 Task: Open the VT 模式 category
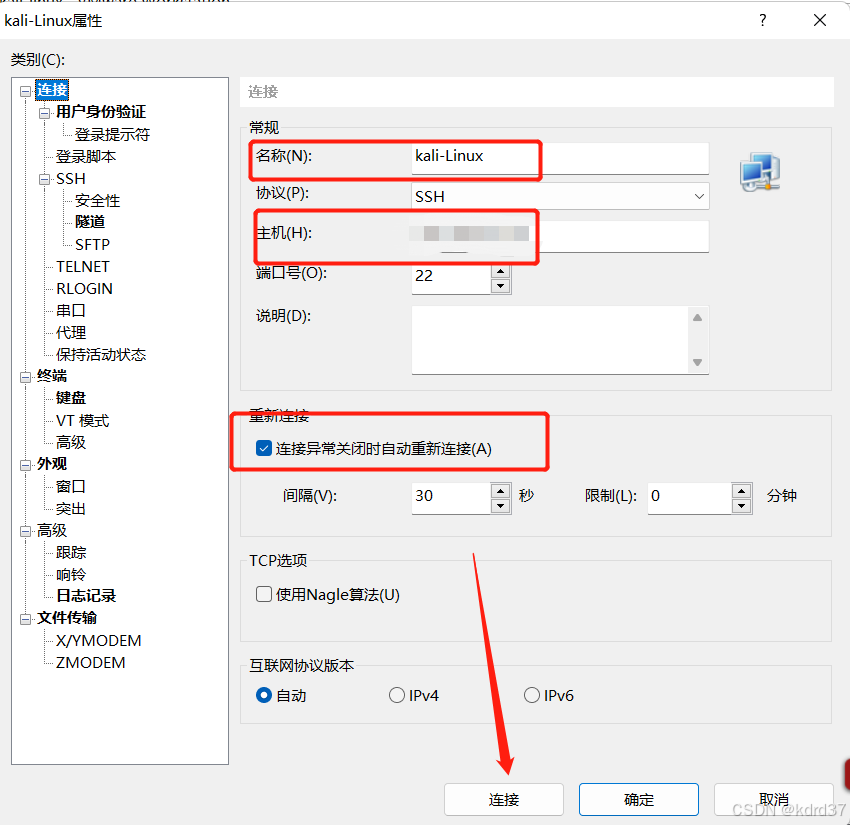[x=82, y=421]
